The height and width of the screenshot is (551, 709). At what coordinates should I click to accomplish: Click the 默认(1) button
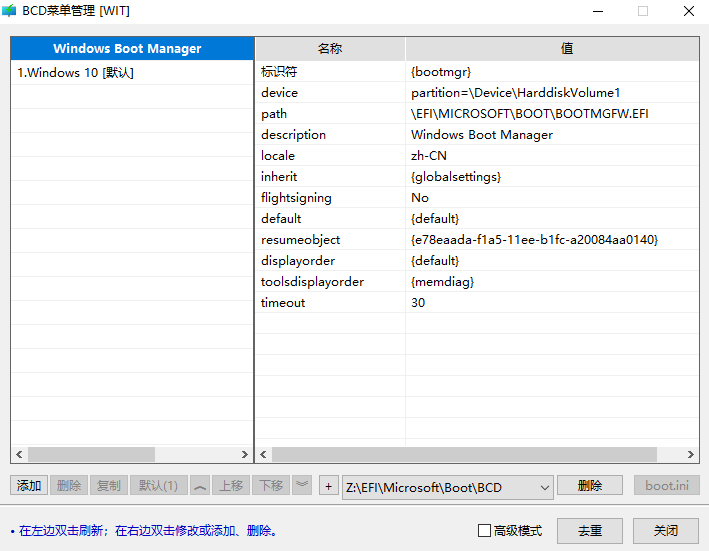tap(158, 485)
